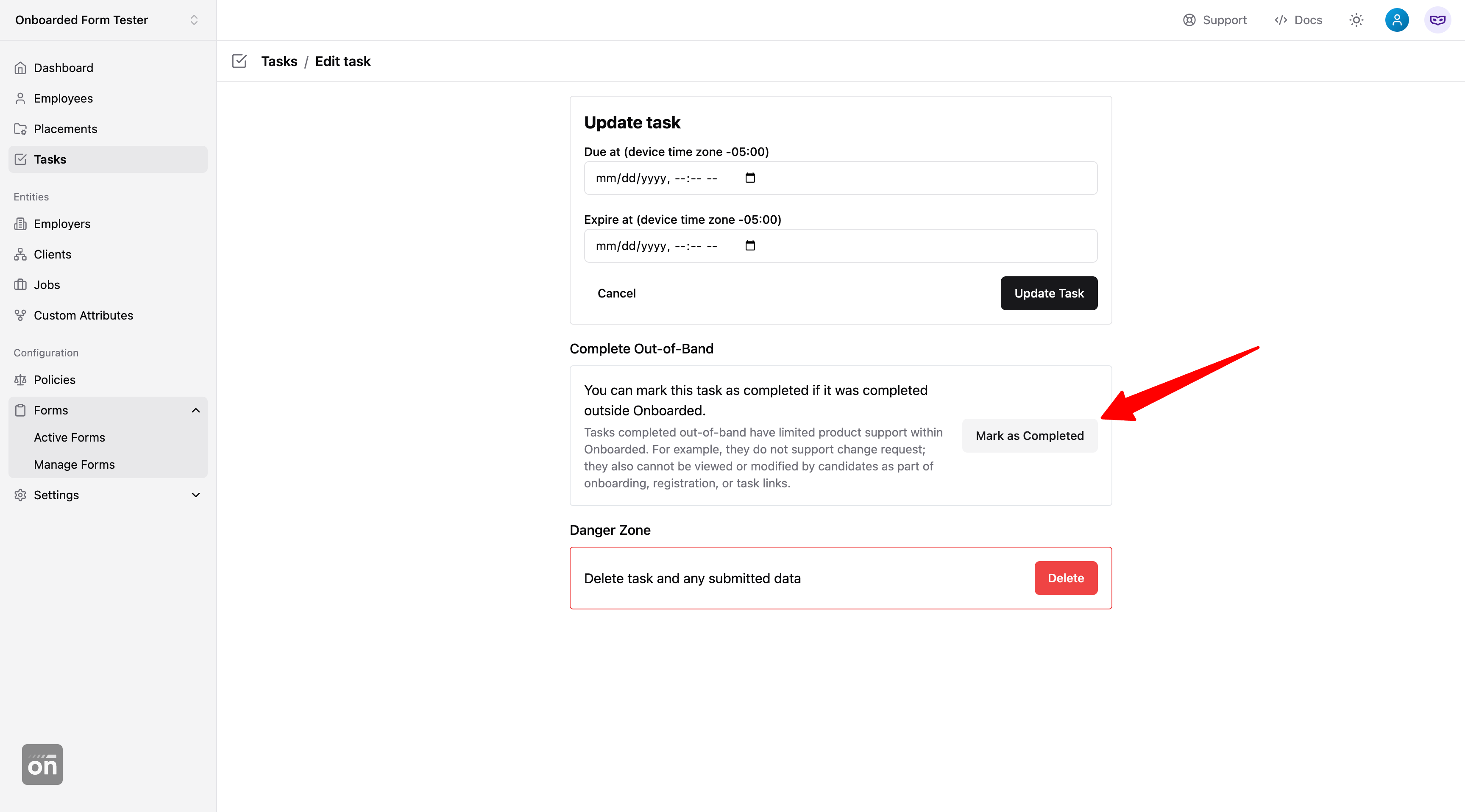Open the Docs code icon link
This screenshot has width=1465, height=812.
pyautogui.click(x=1281, y=20)
